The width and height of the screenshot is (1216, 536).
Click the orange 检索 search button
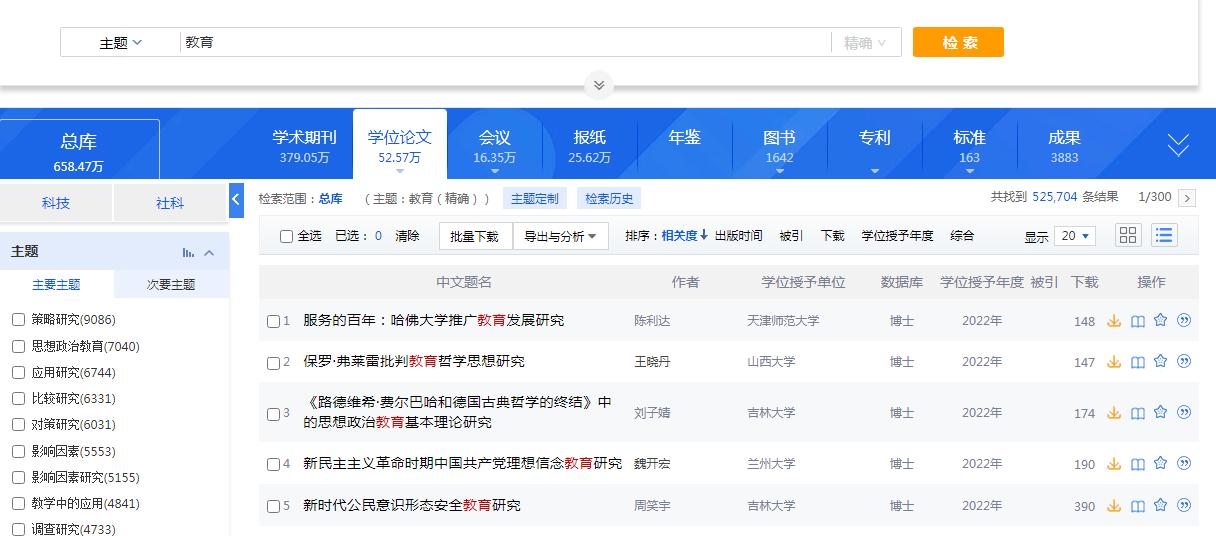(958, 42)
